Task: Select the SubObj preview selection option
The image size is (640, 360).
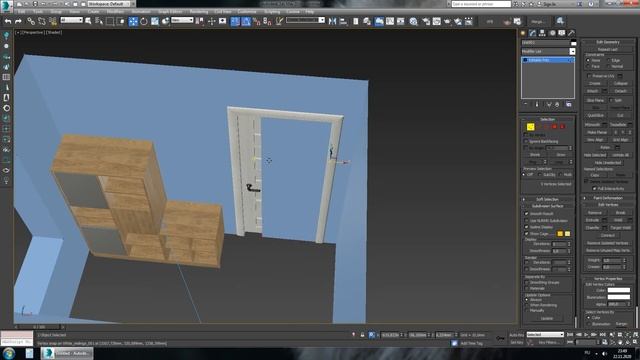Action: pos(541,175)
